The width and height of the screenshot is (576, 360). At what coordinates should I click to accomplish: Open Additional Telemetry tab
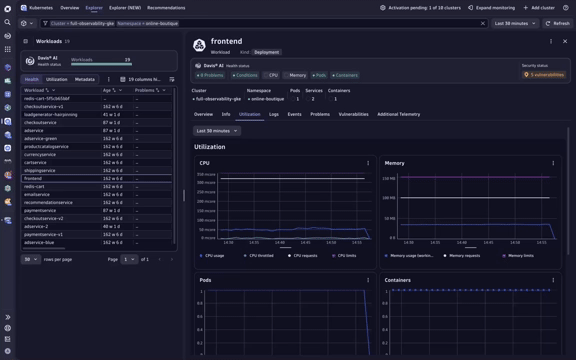tap(399, 114)
